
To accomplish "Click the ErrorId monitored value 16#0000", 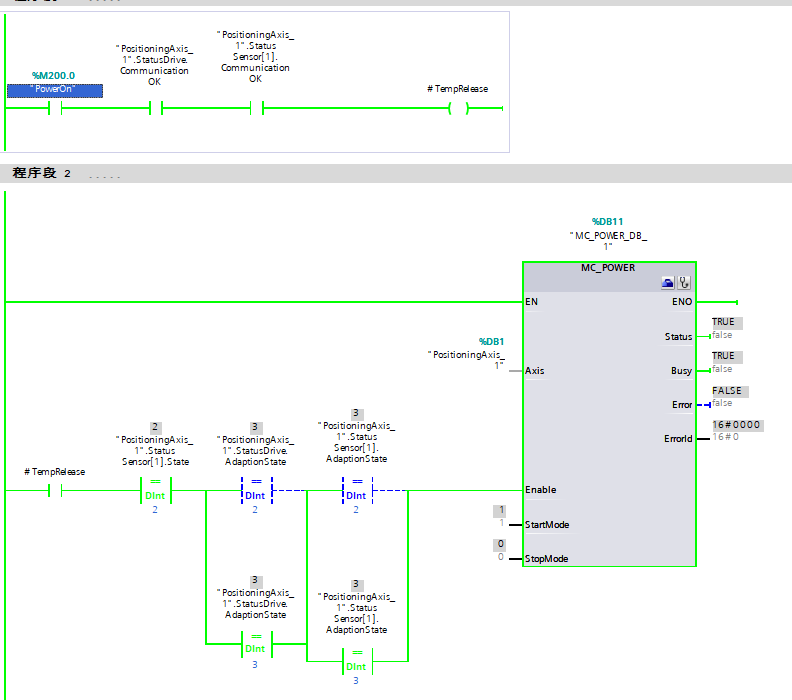I will pos(736,425).
